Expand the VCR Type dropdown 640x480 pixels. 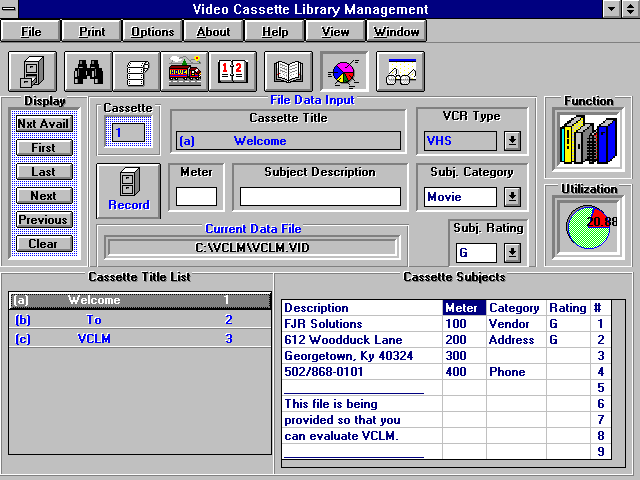tap(512, 141)
